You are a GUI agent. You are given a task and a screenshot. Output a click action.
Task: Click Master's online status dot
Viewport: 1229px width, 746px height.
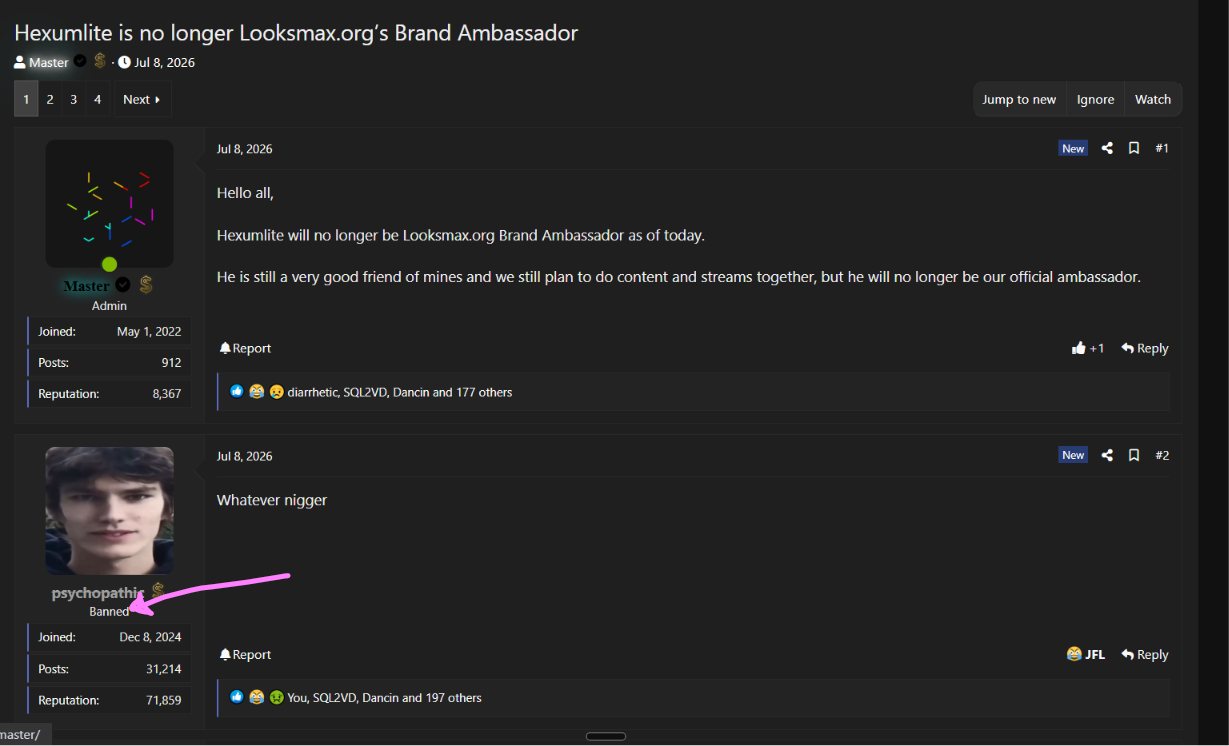109,265
